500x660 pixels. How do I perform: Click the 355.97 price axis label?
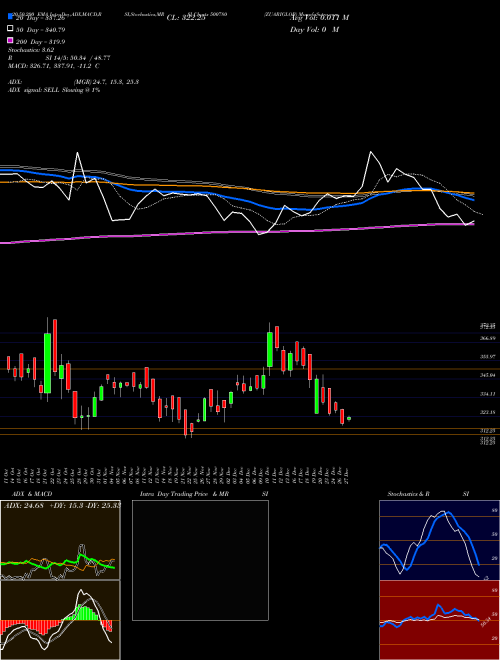pos(488,356)
